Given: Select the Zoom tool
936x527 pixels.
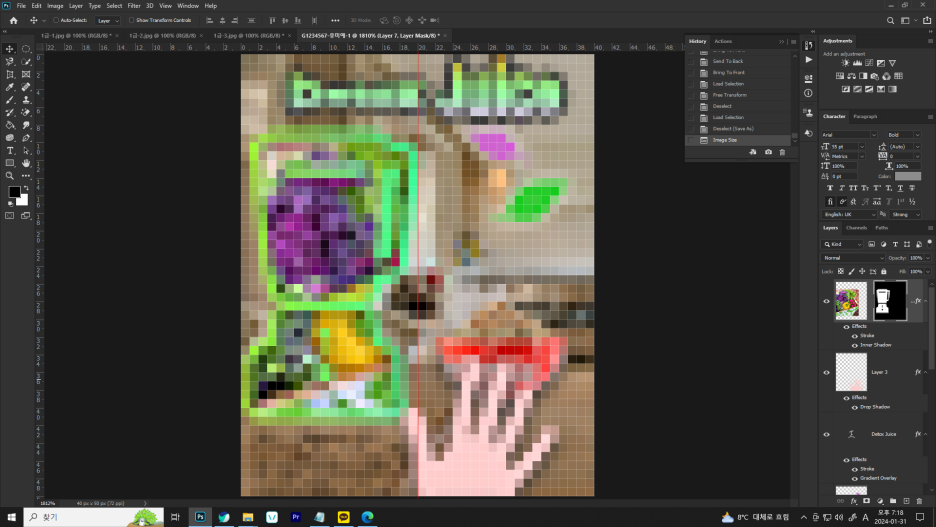Looking at the screenshot, I should tap(10, 176).
